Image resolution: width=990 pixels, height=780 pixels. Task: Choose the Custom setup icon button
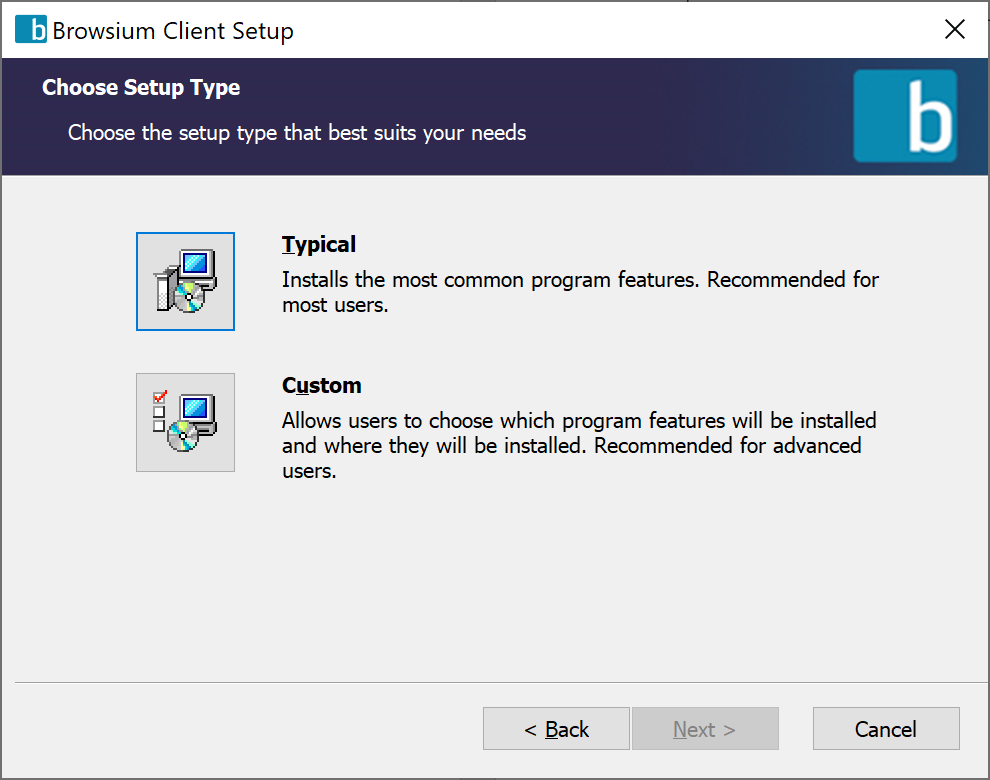pos(185,422)
